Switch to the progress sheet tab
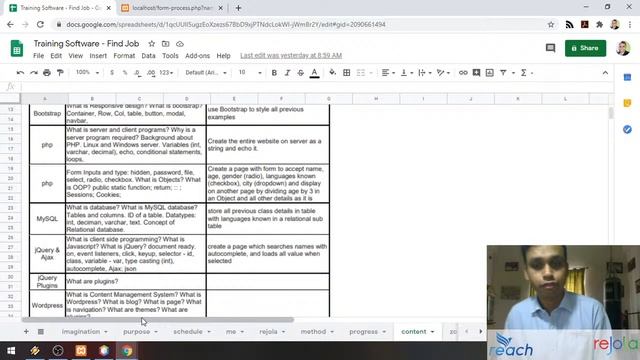The height and width of the screenshot is (360, 640). [x=363, y=331]
